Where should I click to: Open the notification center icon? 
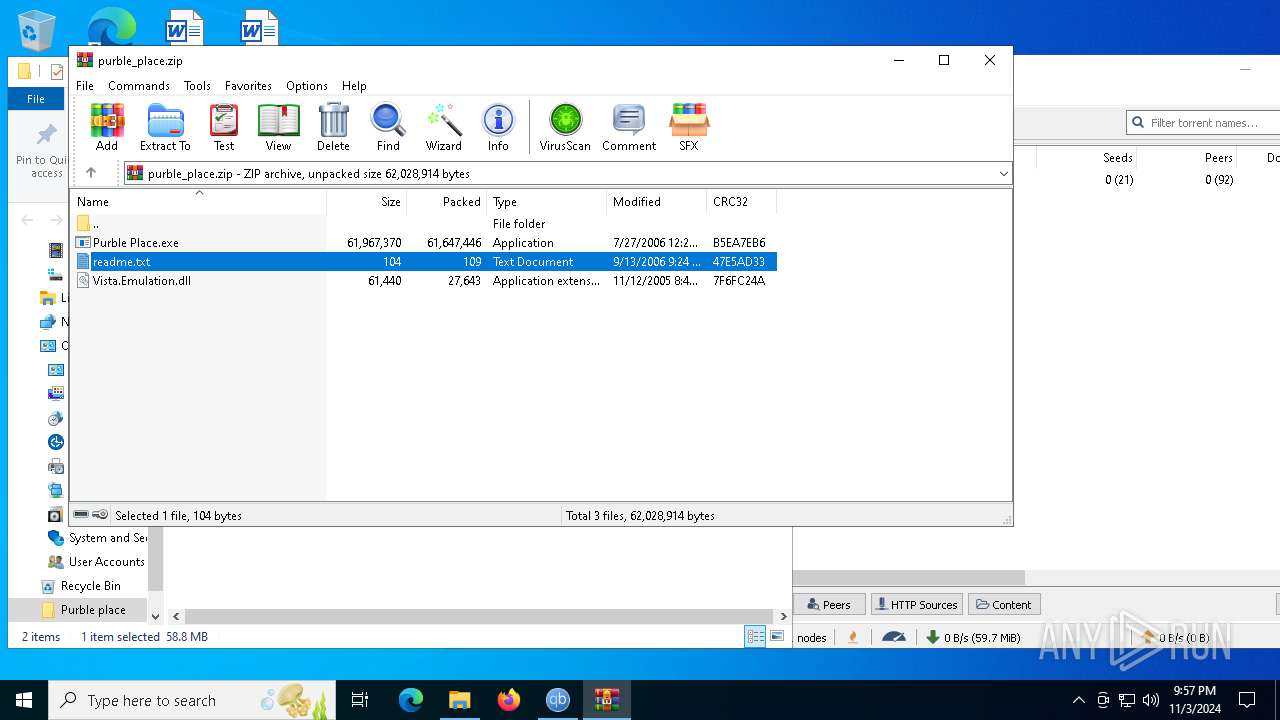tap(1247, 700)
